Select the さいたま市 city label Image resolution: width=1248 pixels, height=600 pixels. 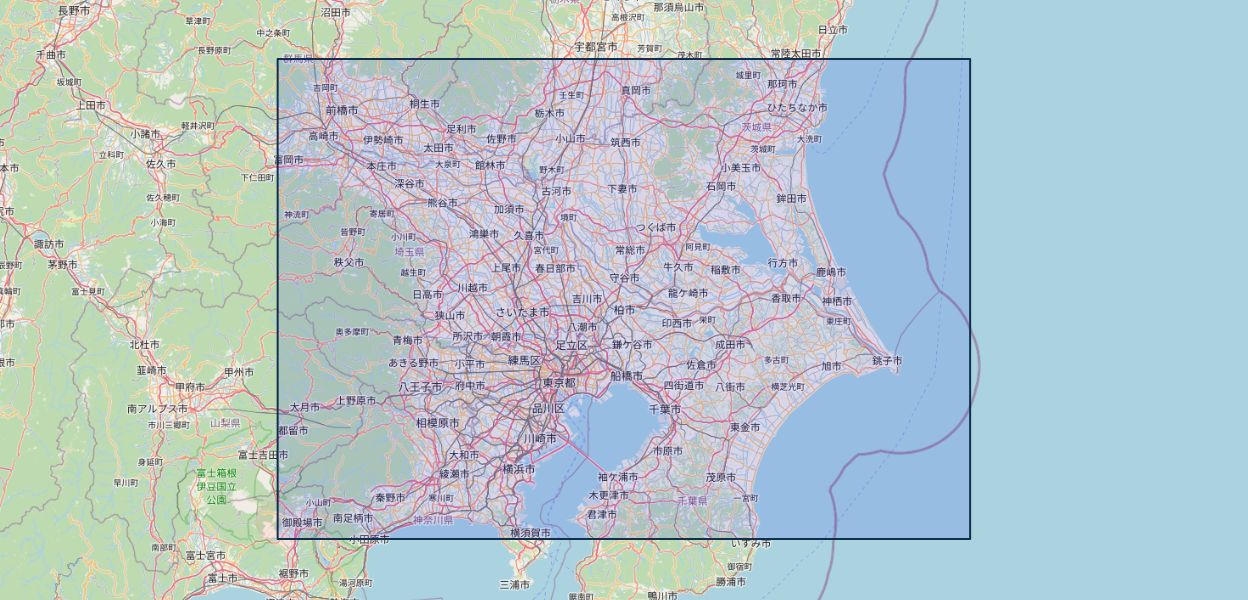pyautogui.click(x=523, y=313)
